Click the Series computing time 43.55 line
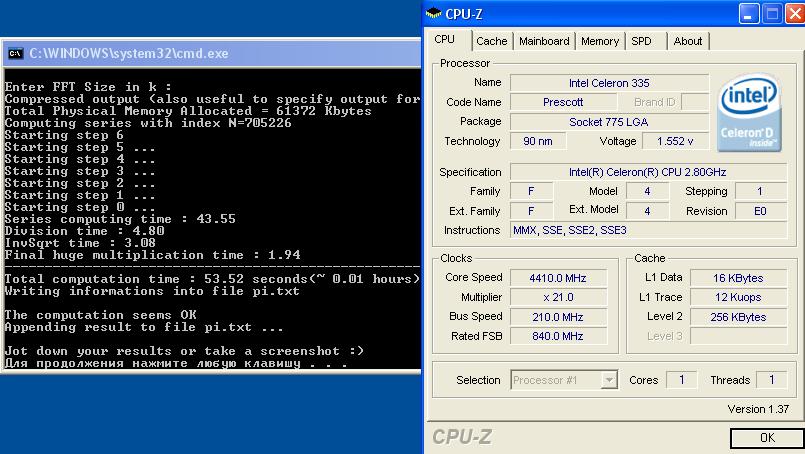Image resolution: width=805 pixels, height=454 pixels. pyautogui.click(x=120, y=219)
